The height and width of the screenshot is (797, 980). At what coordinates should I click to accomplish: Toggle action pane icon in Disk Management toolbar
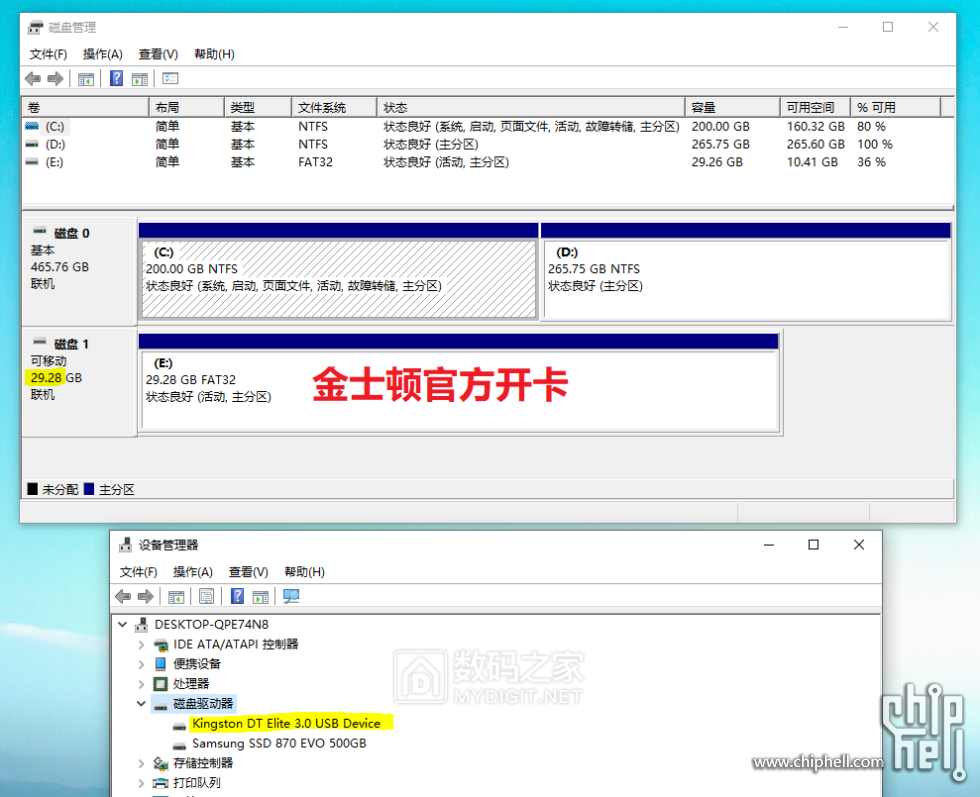[140, 79]
